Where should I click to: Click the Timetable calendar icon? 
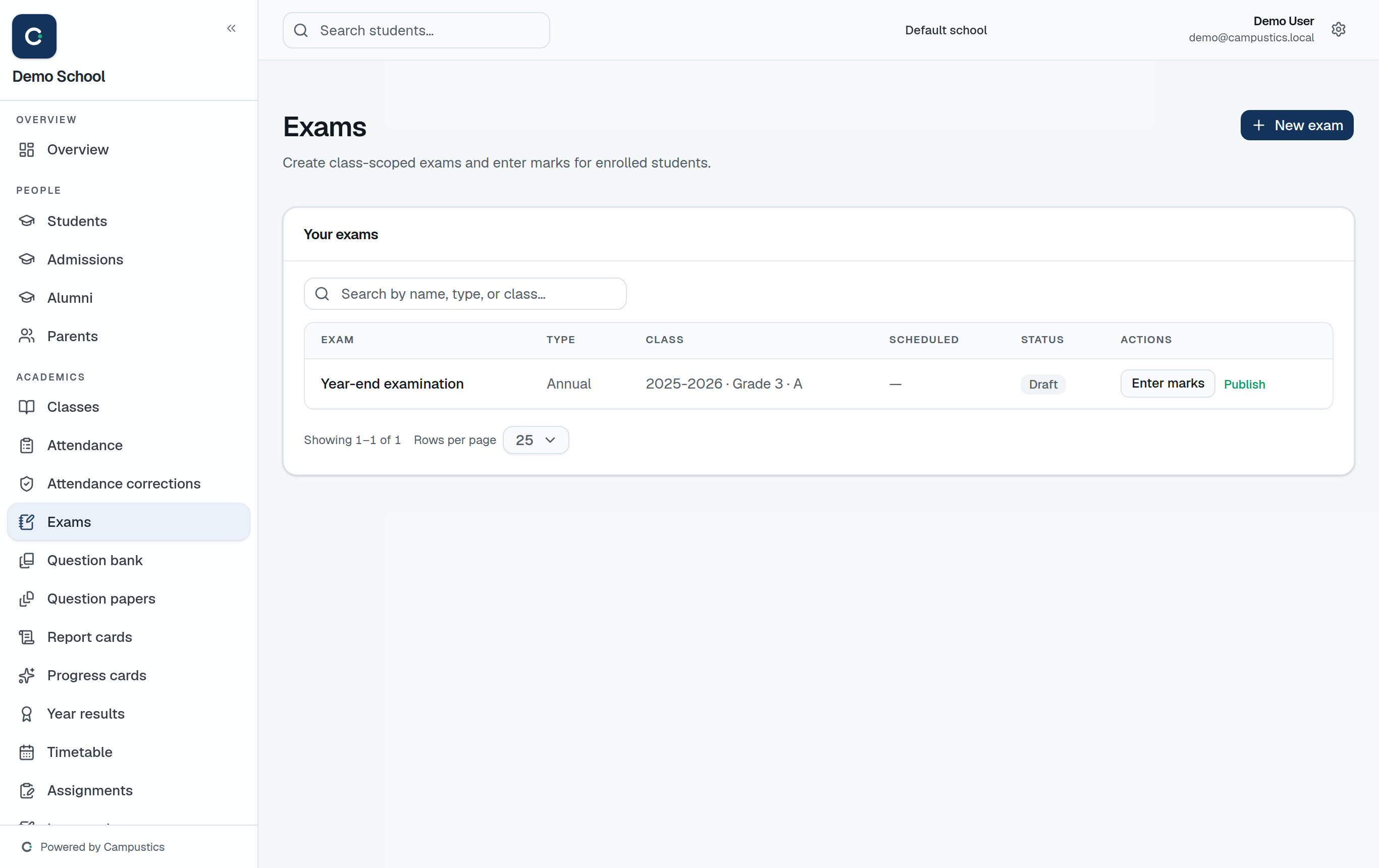[x=27, y=752]
